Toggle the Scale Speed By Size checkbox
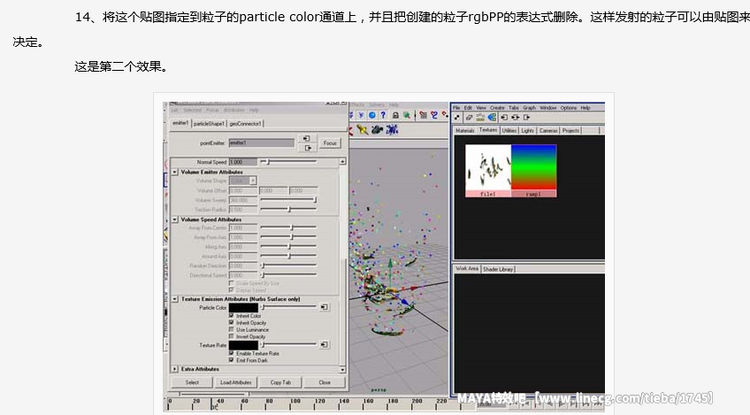Screen dimensions: 750x415 232,283
